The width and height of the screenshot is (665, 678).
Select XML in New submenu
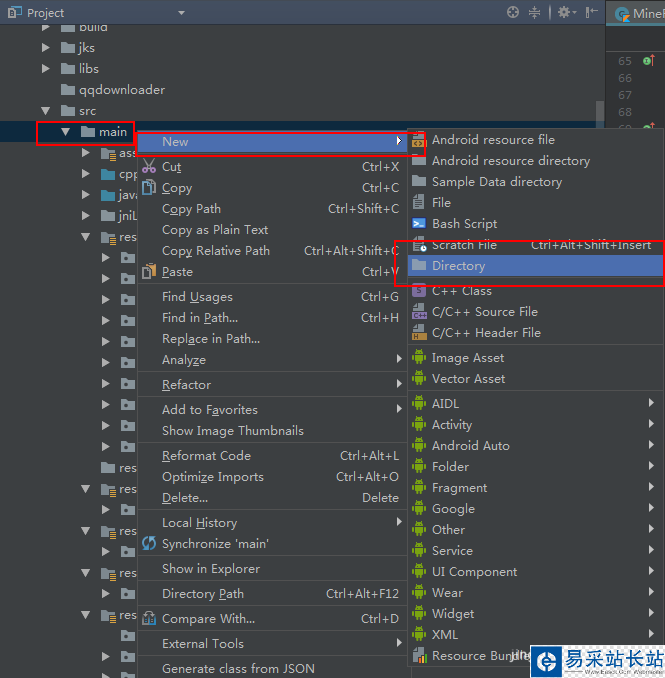(535, 635)
